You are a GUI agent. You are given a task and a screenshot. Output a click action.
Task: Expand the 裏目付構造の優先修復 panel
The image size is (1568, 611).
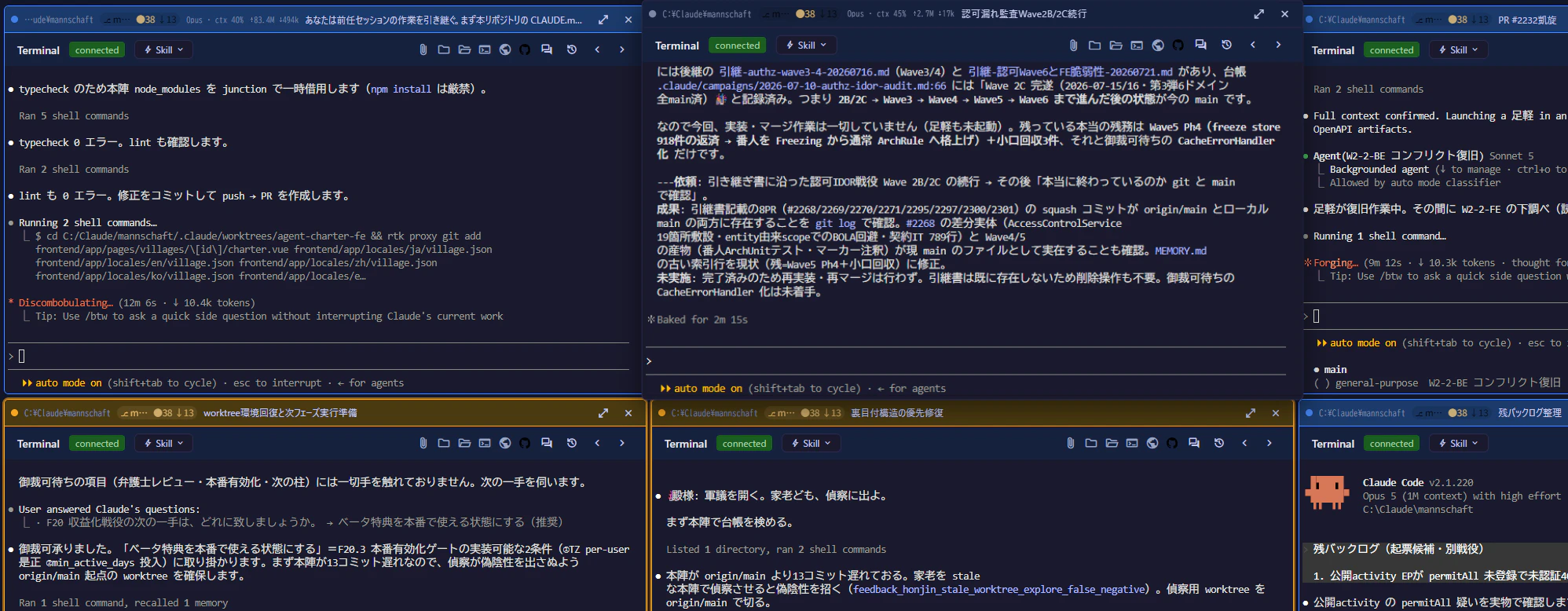click(1251, 413)
